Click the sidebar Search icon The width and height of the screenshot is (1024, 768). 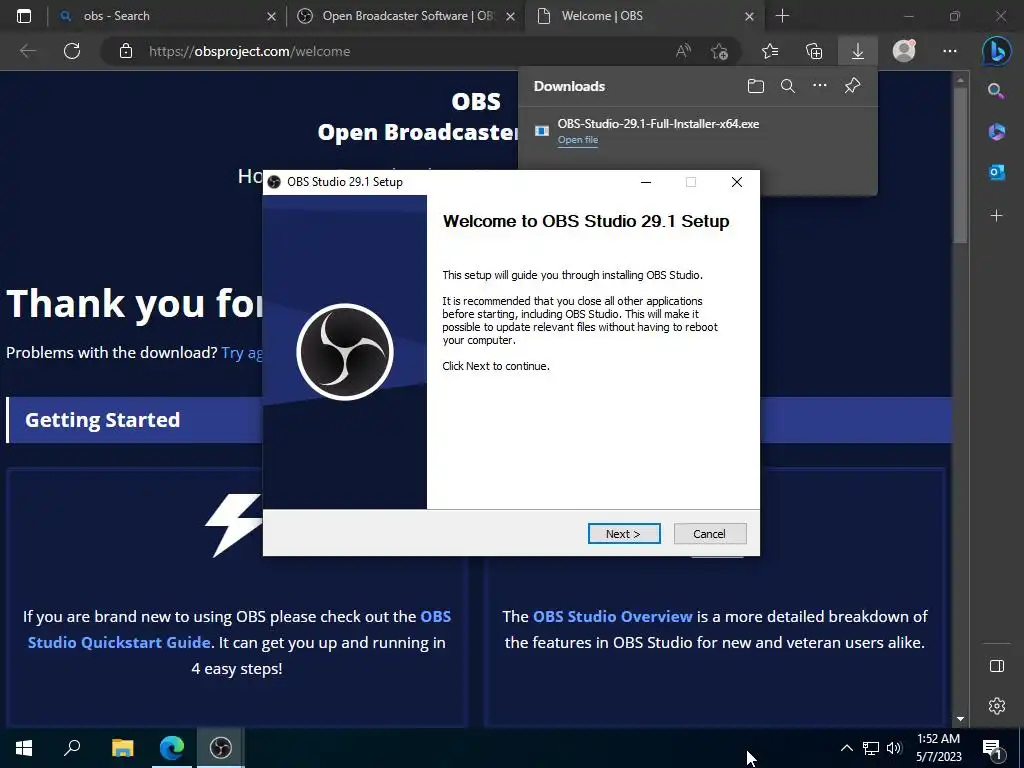click(996, 90)
